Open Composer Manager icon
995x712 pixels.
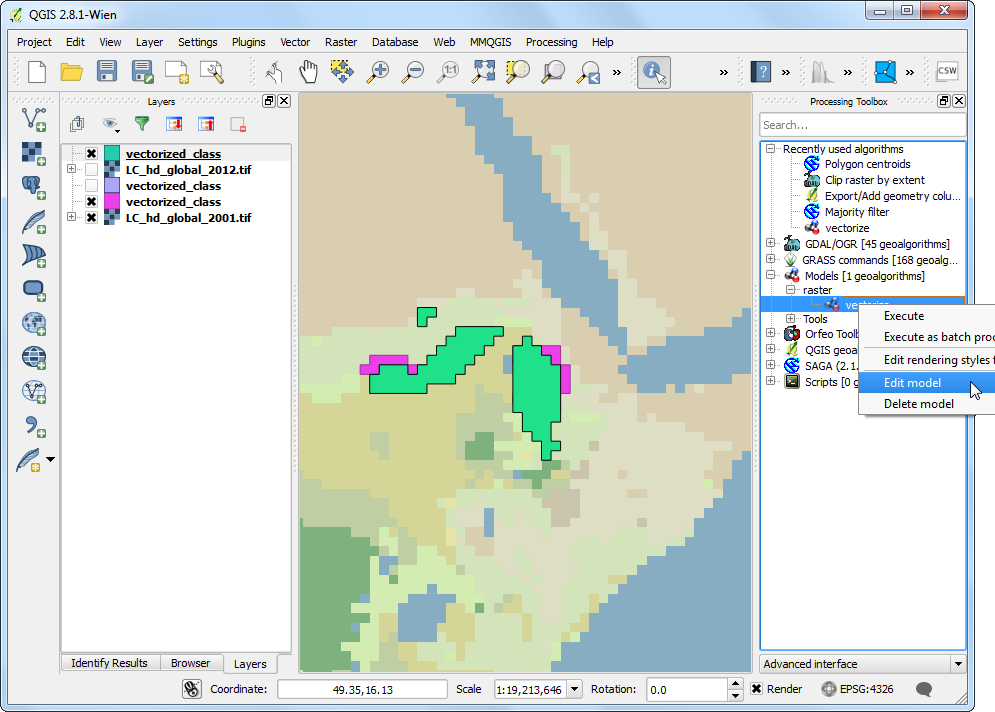click(212, 72)
